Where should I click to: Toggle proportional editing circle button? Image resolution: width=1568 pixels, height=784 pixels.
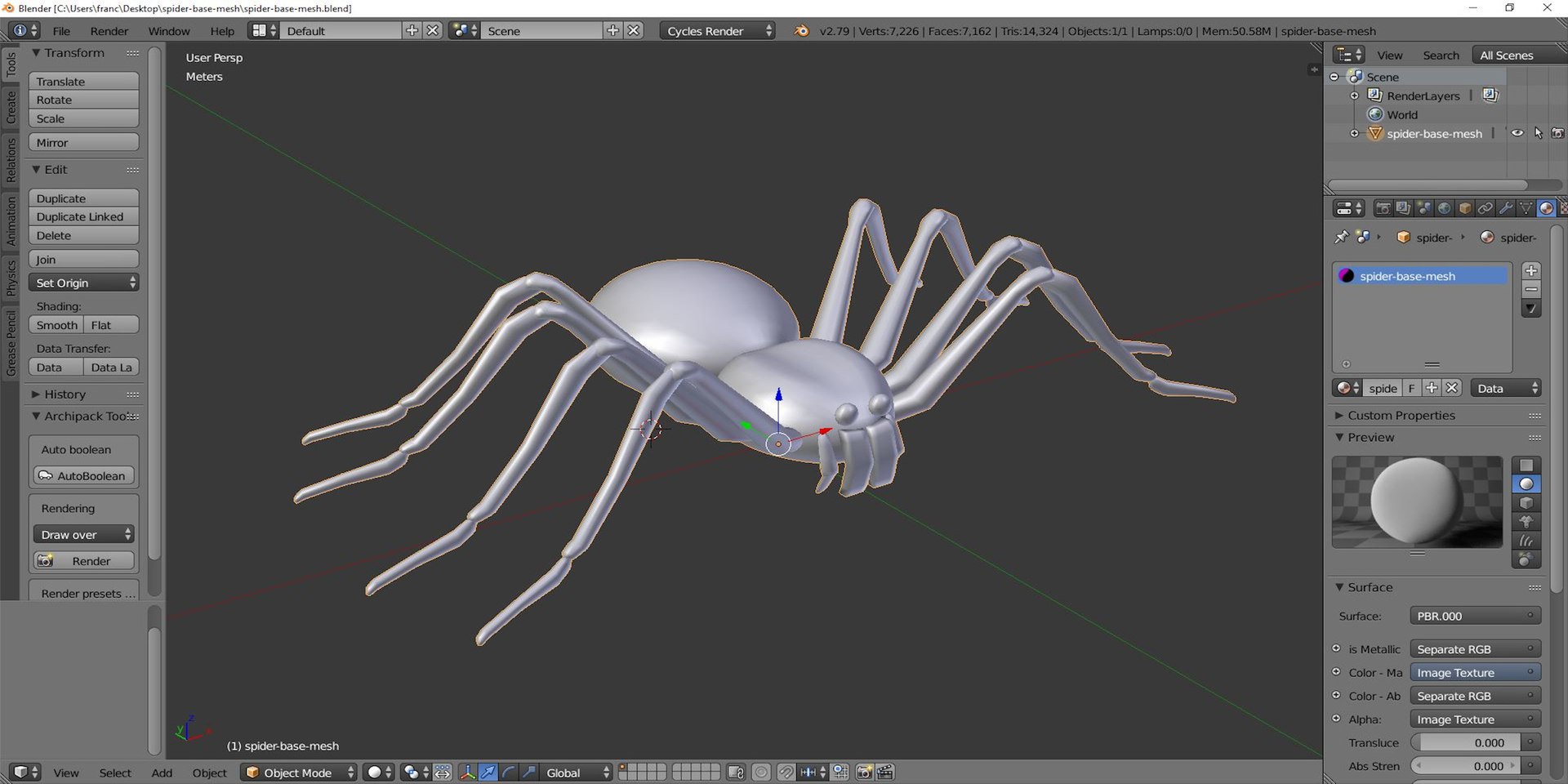(x=761, y=772)
